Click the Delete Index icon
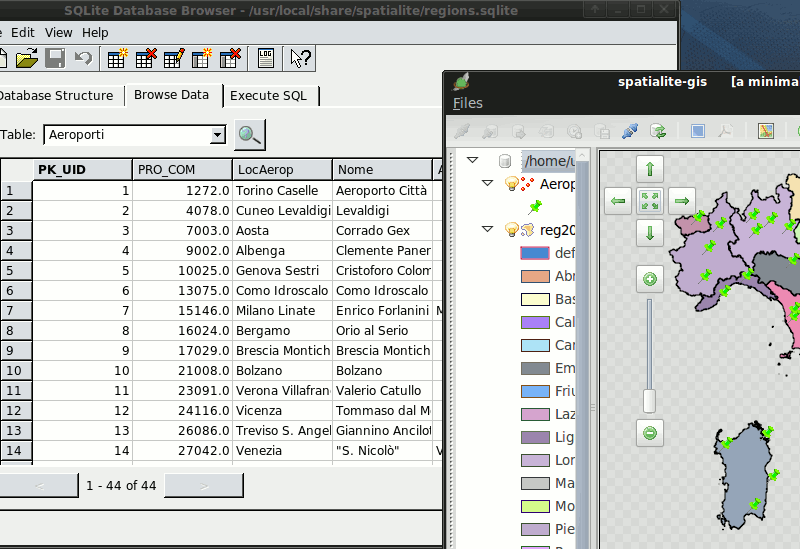 tap(230, 58)
